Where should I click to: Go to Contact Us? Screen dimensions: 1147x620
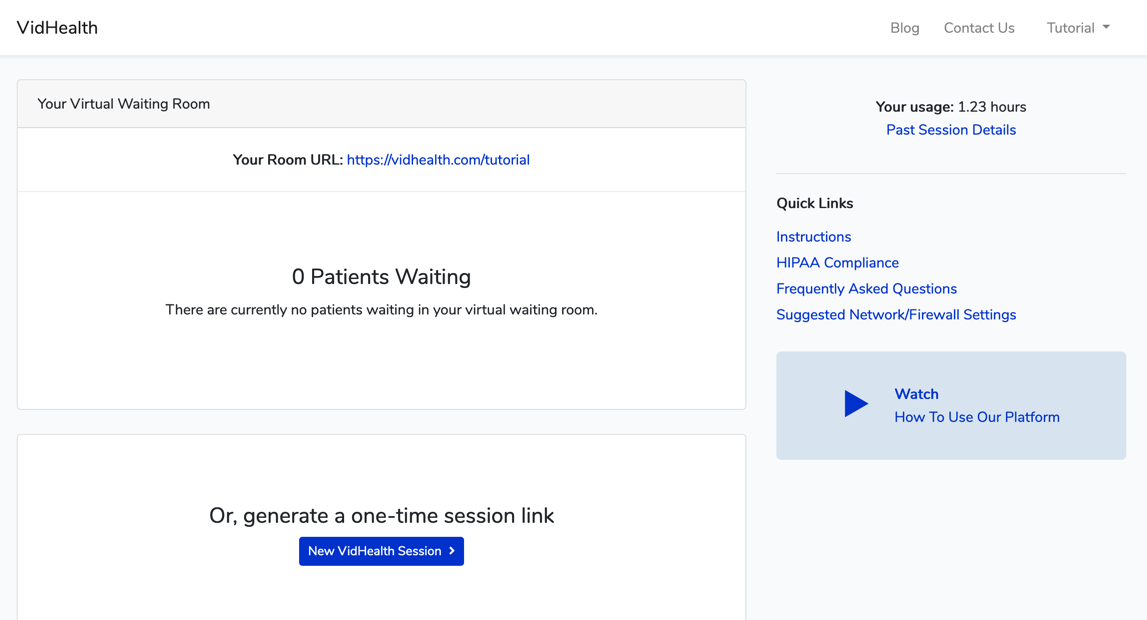[x=979, y=28]
